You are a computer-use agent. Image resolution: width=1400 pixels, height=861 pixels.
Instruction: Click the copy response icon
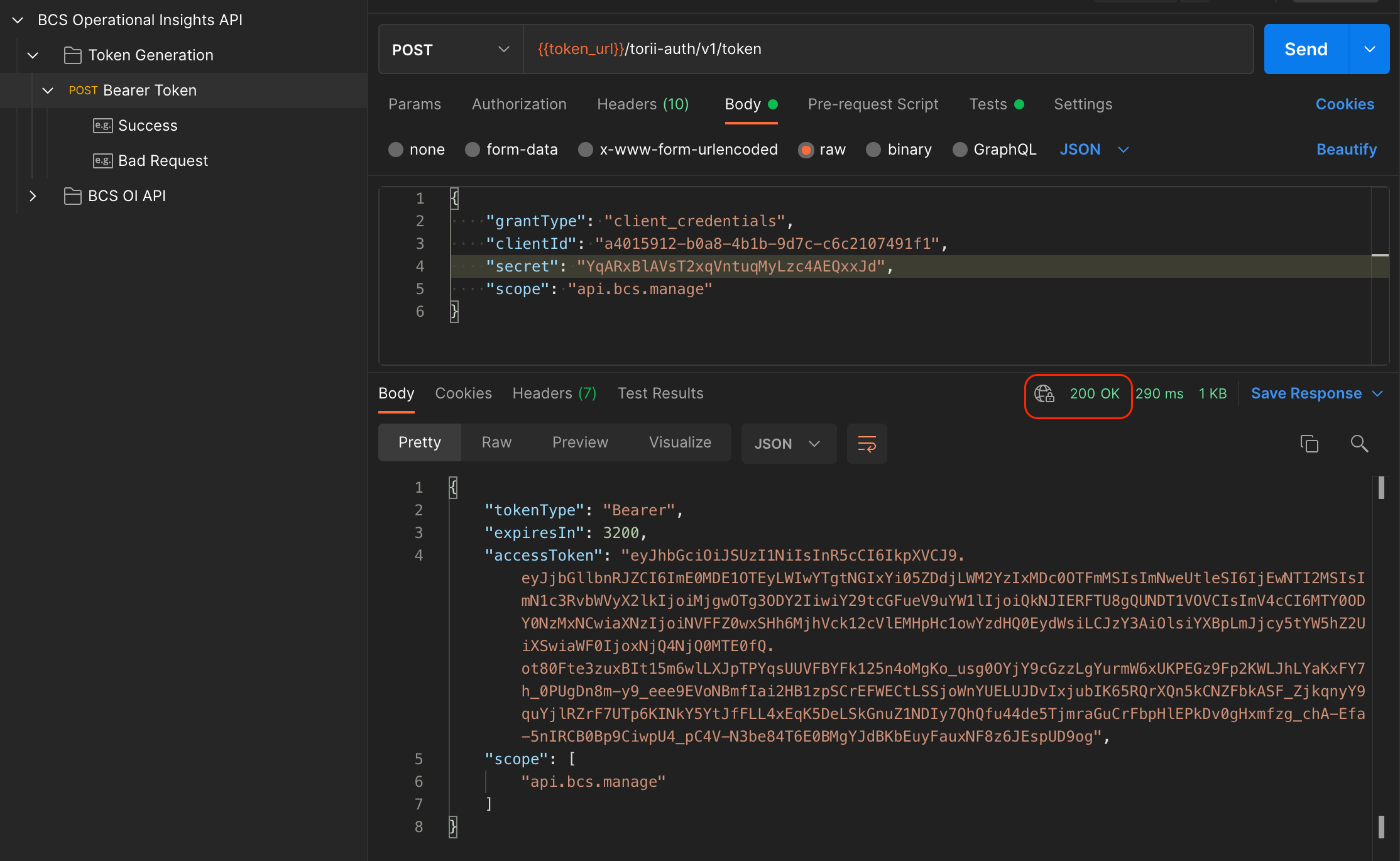pyautogui.click(x=1309, y=444)
